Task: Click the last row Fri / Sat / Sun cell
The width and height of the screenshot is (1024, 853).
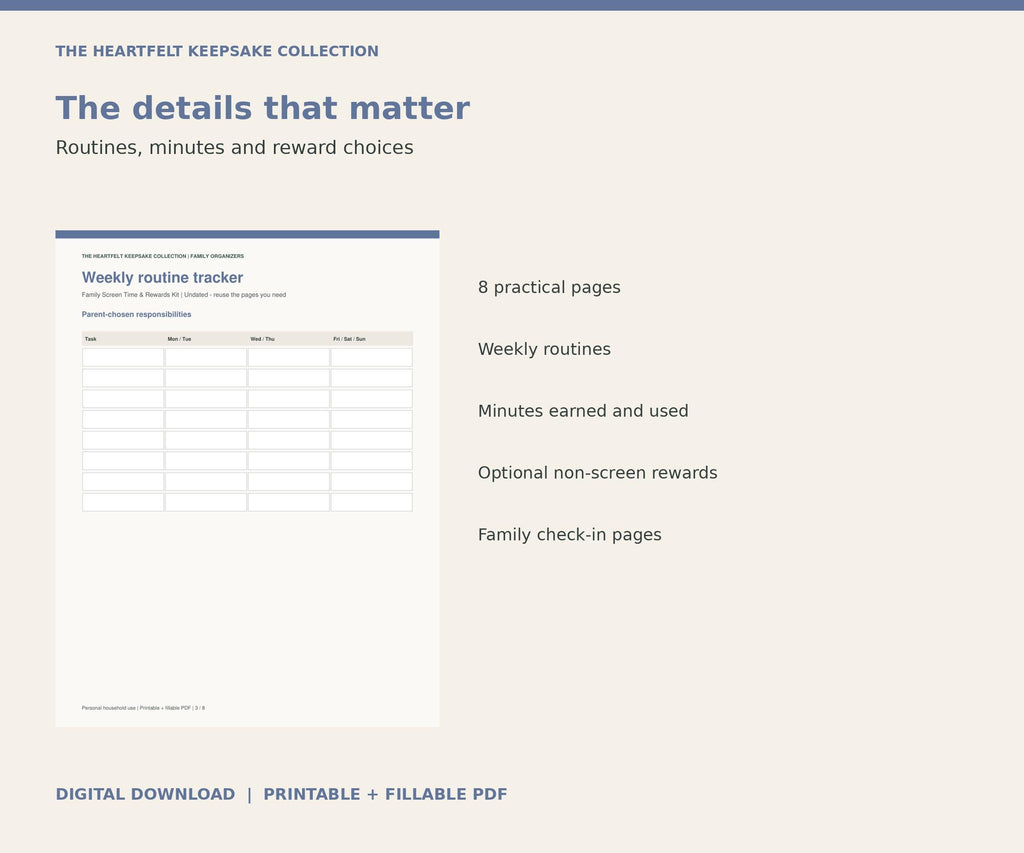Action: (372, 502)
